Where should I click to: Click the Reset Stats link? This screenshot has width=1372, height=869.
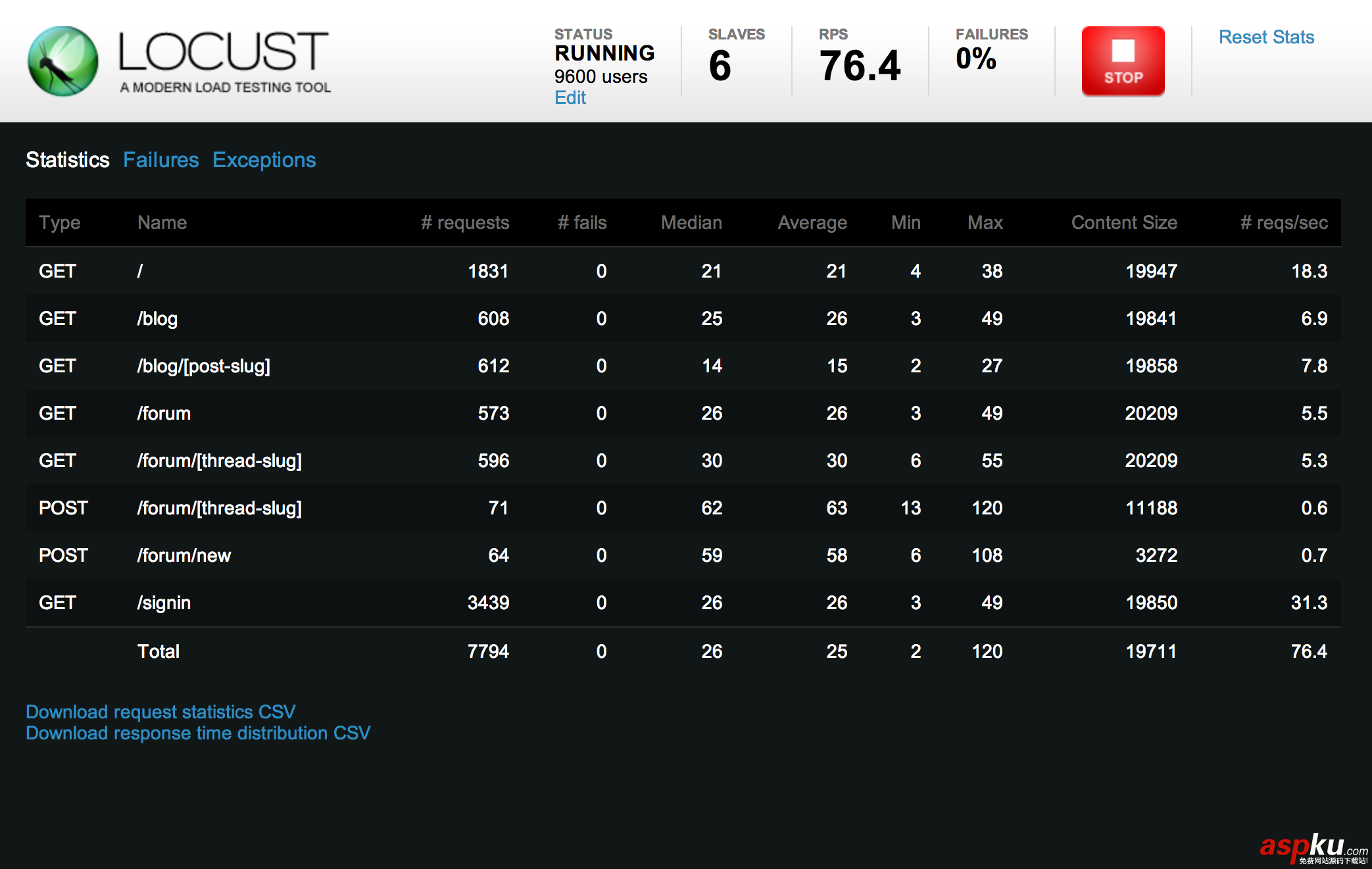[x=1265, y=37]
